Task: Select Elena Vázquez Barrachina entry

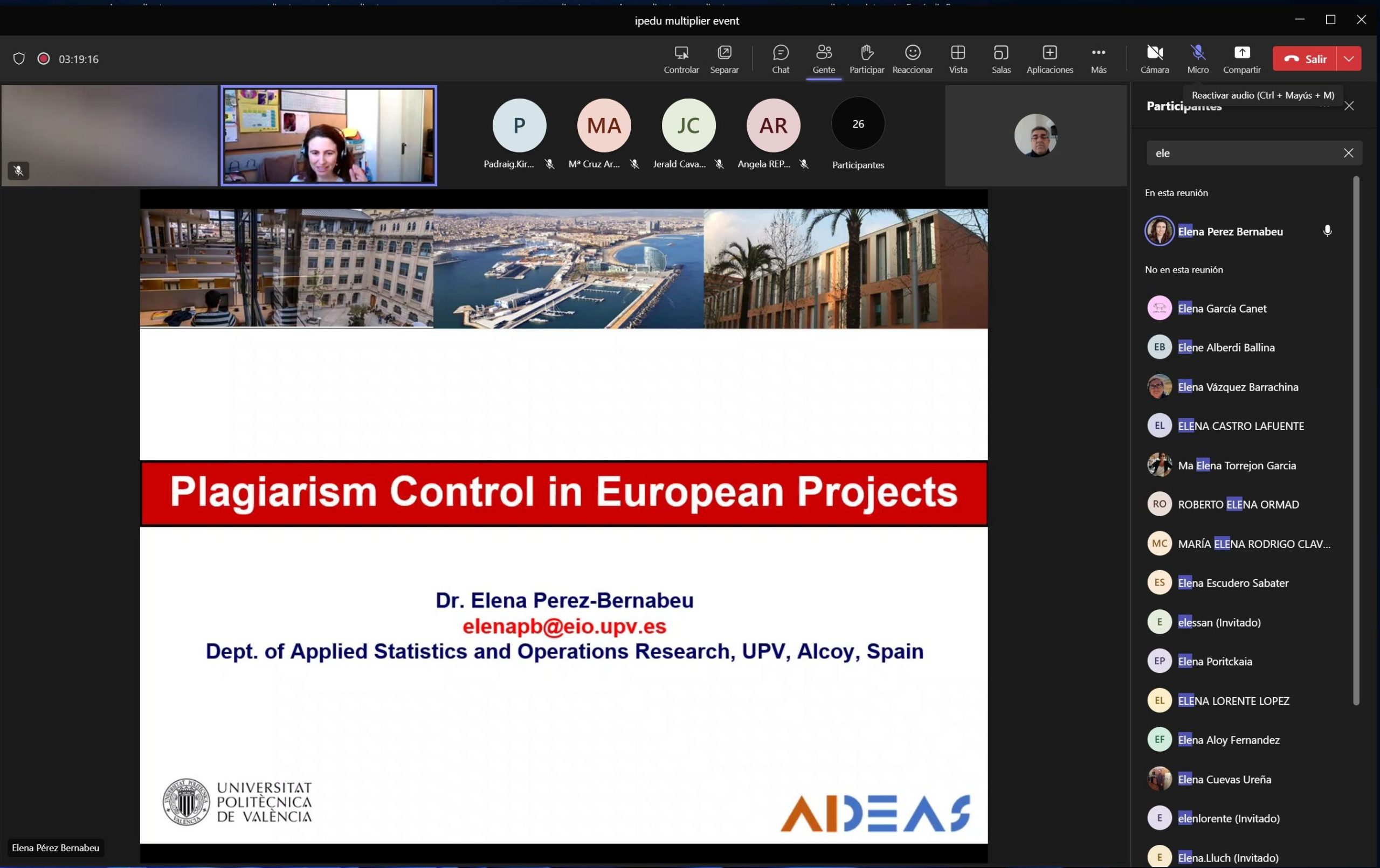Action: pyautogui.click(x=1237, y=387)
